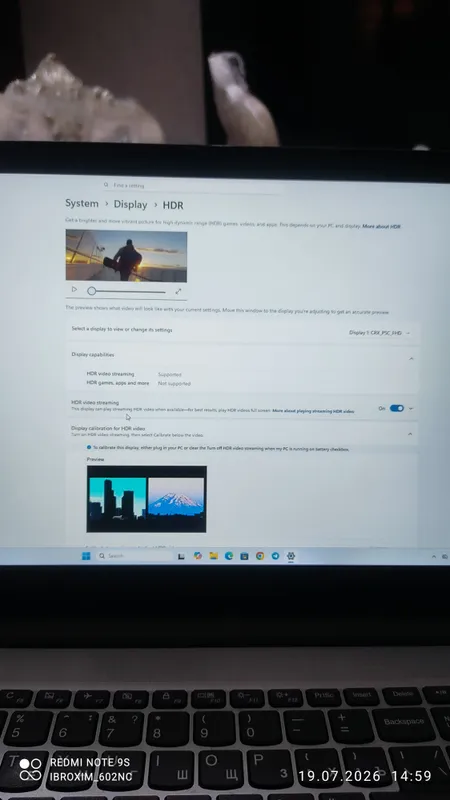Expand the HDR preview video fullscreen
Image resolution: width=450 pixels, height=800 pixels.
point(178,291)
